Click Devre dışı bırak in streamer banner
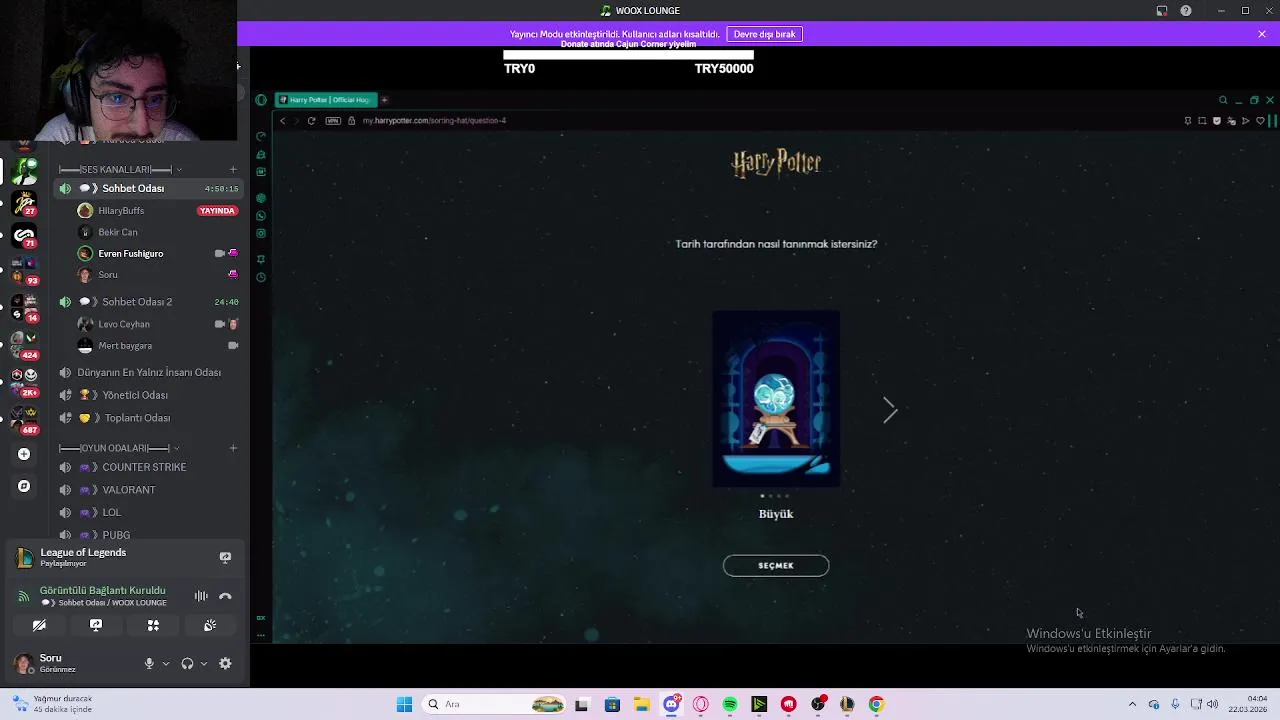1280x720 pixels. [764, 34]
